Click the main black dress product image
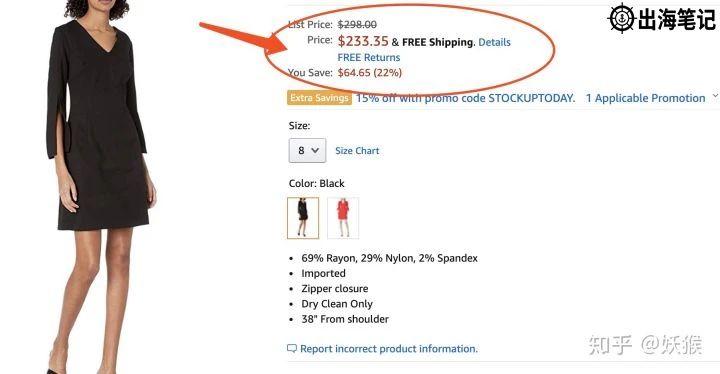 tap(101, 187)
